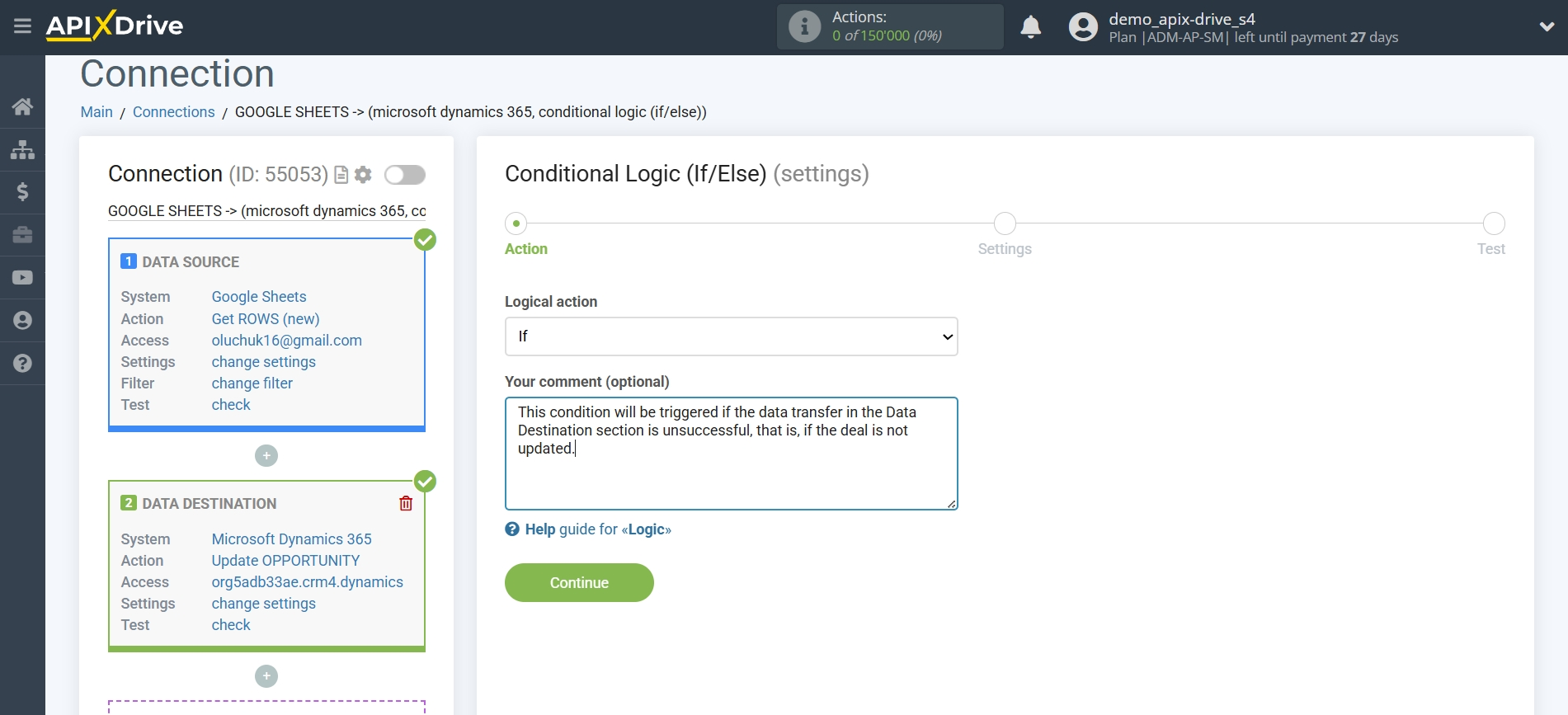Go to Connections breadcrumb link
The image size is (1568, 715).
click(x=173, y=112)
